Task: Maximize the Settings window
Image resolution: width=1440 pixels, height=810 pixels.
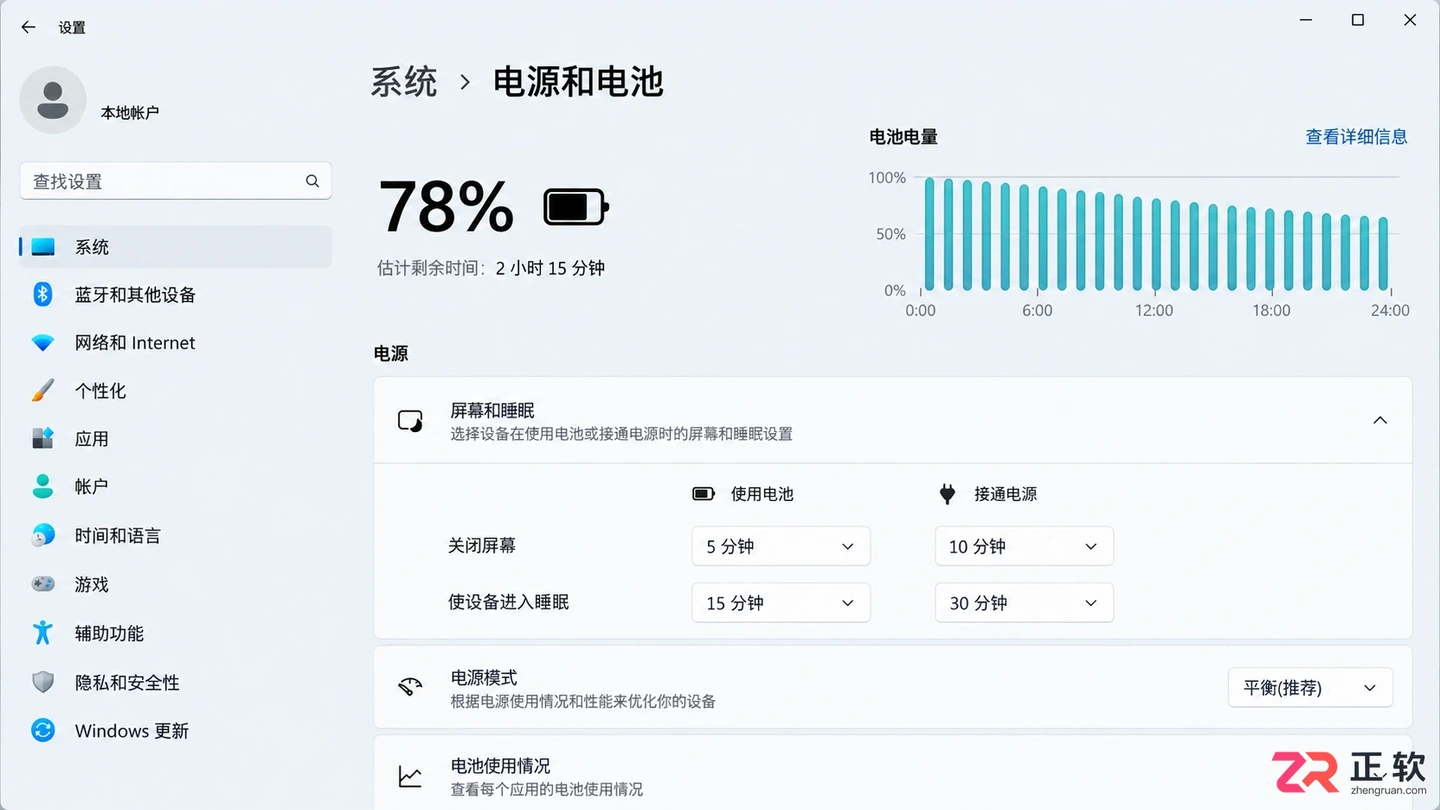Action: [1357, 20]
